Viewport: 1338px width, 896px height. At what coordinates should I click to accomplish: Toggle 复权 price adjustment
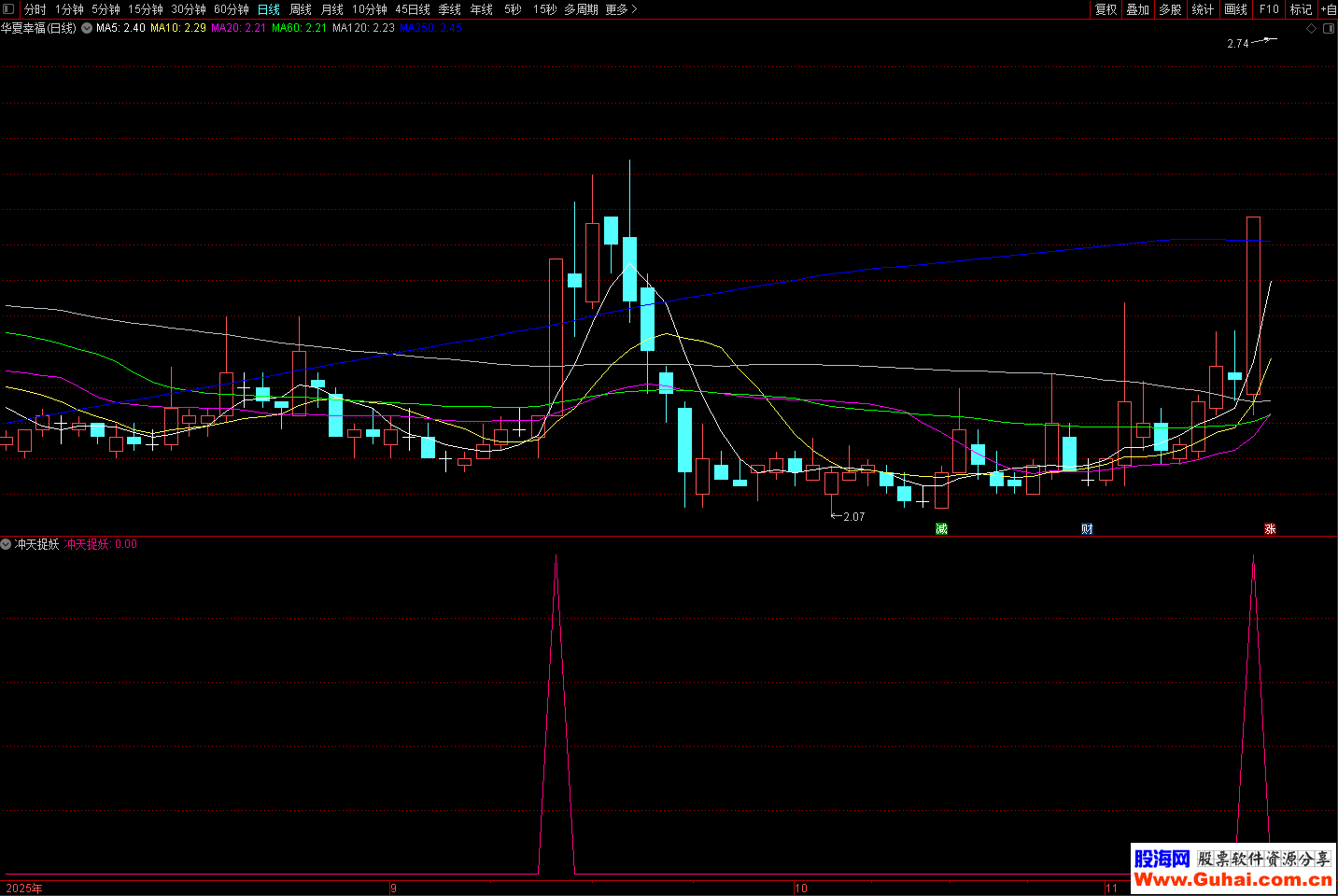(1106, 9)
